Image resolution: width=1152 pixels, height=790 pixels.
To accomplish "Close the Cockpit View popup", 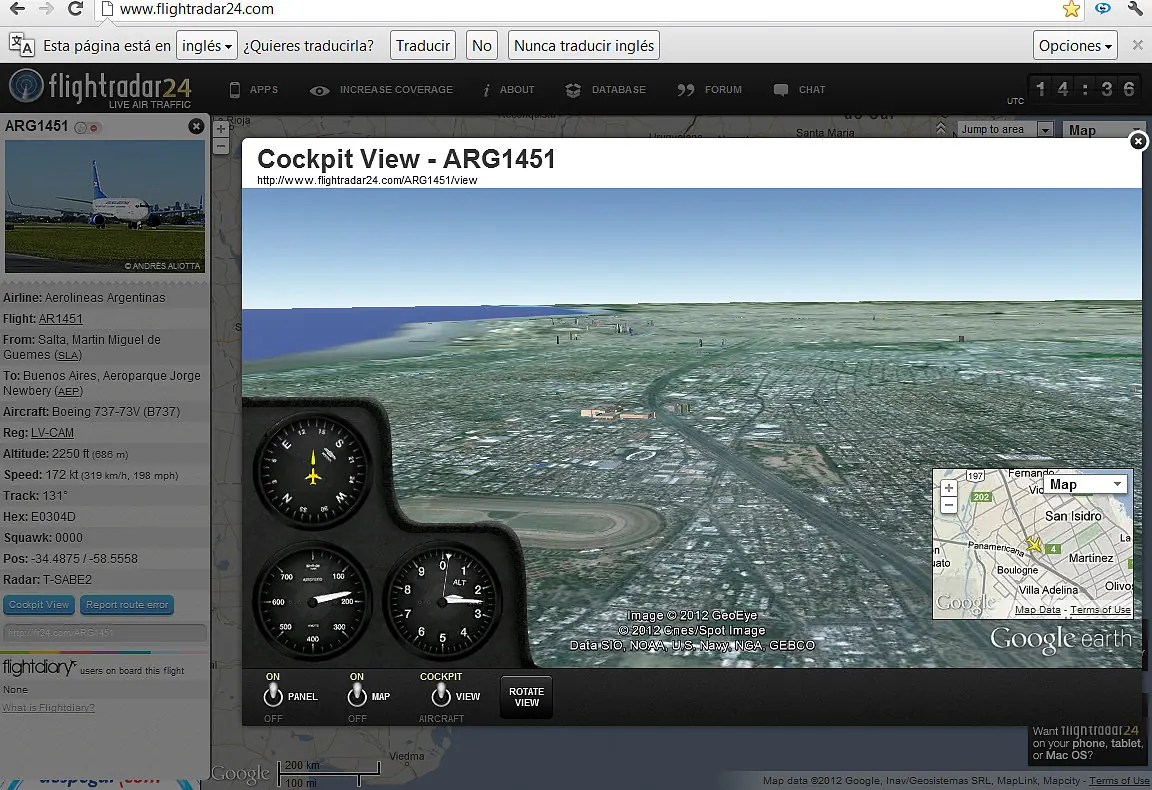I will pos(1137,141).
